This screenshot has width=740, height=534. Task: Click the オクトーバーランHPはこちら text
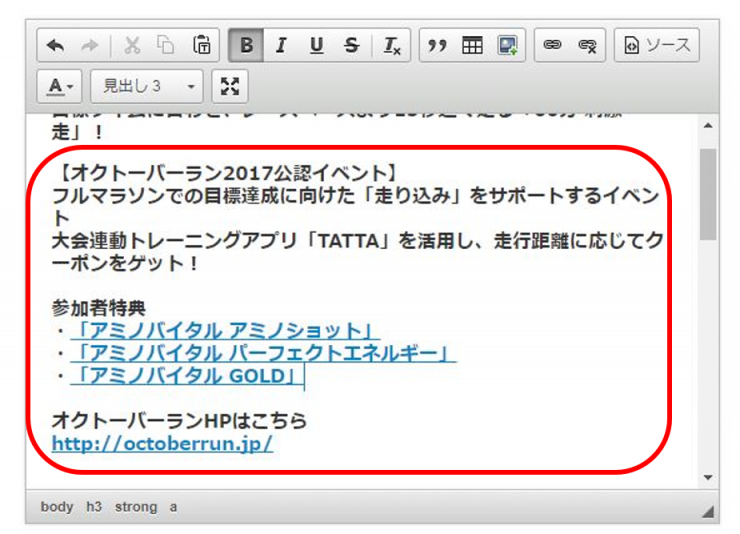pyautogui.click(x=179, y=421)
